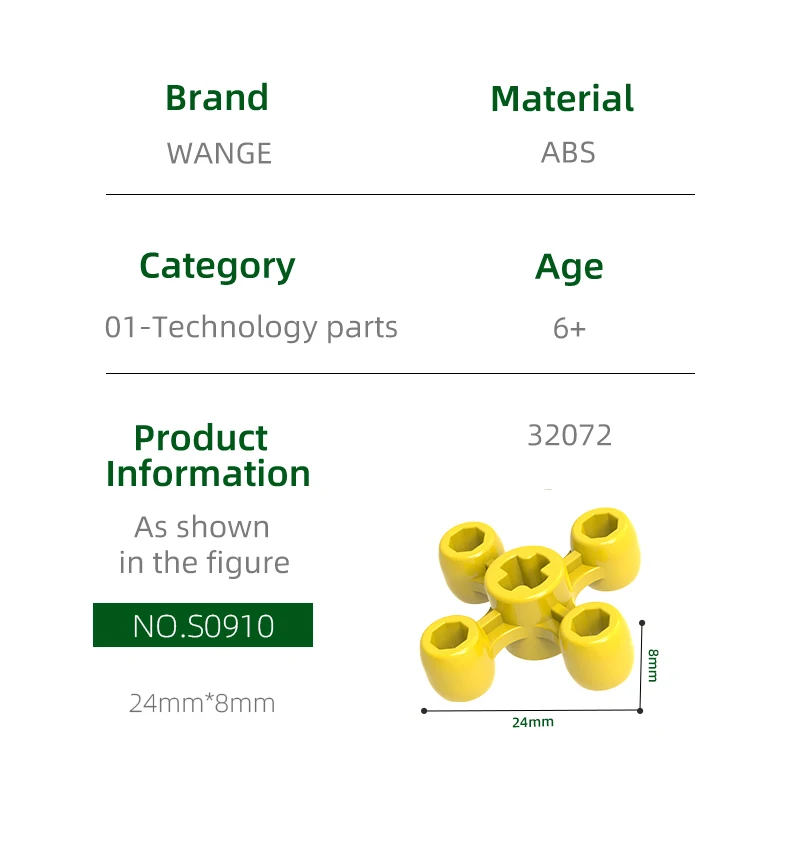Viewport: 800px width, 852px height.
Task: Click the yellow connector part image
Action: pyautogui.click(x=529, y=607)
